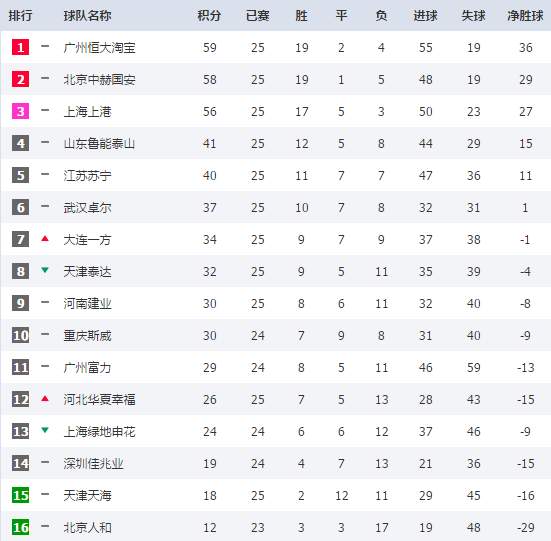
Task: Click the red rank 2 badge
Action: (20, 79)
